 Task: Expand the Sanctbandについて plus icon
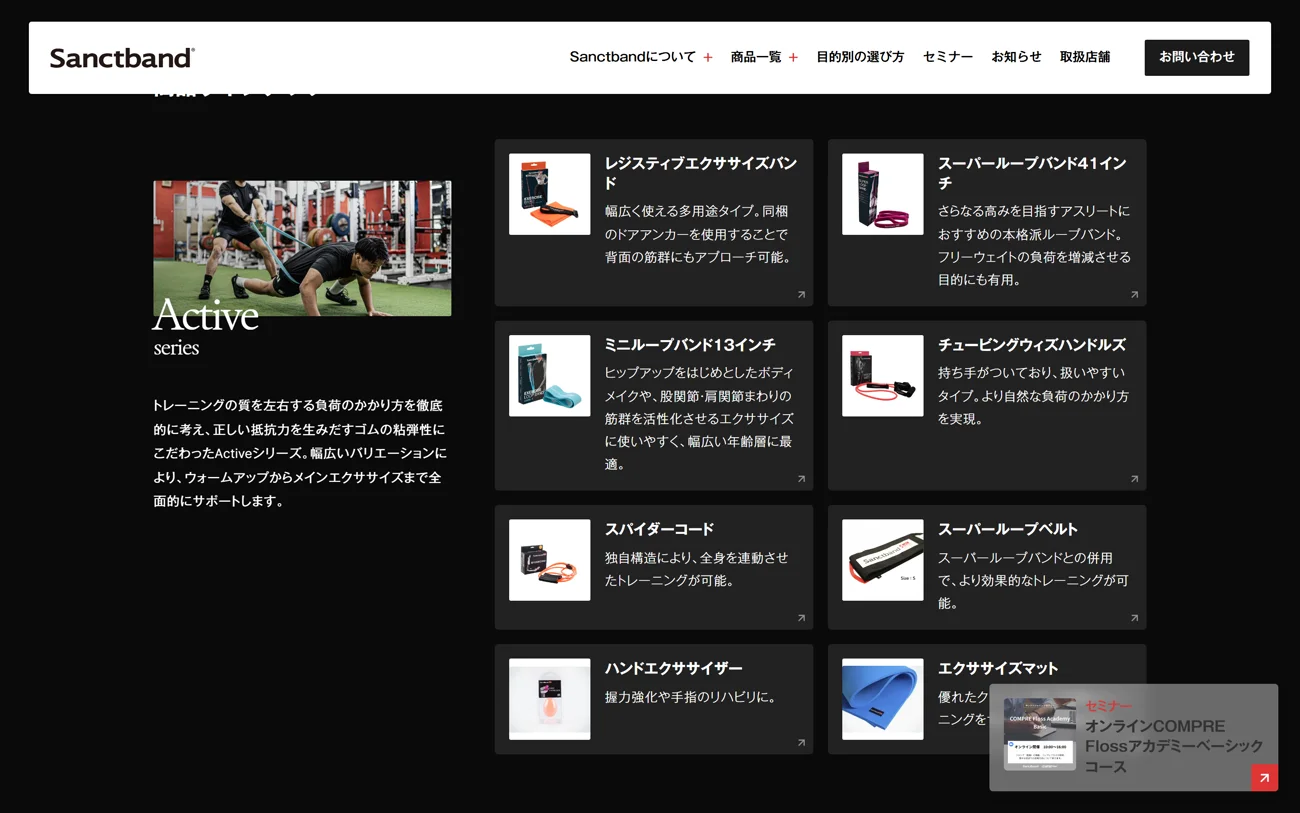[x=708, y=58]
